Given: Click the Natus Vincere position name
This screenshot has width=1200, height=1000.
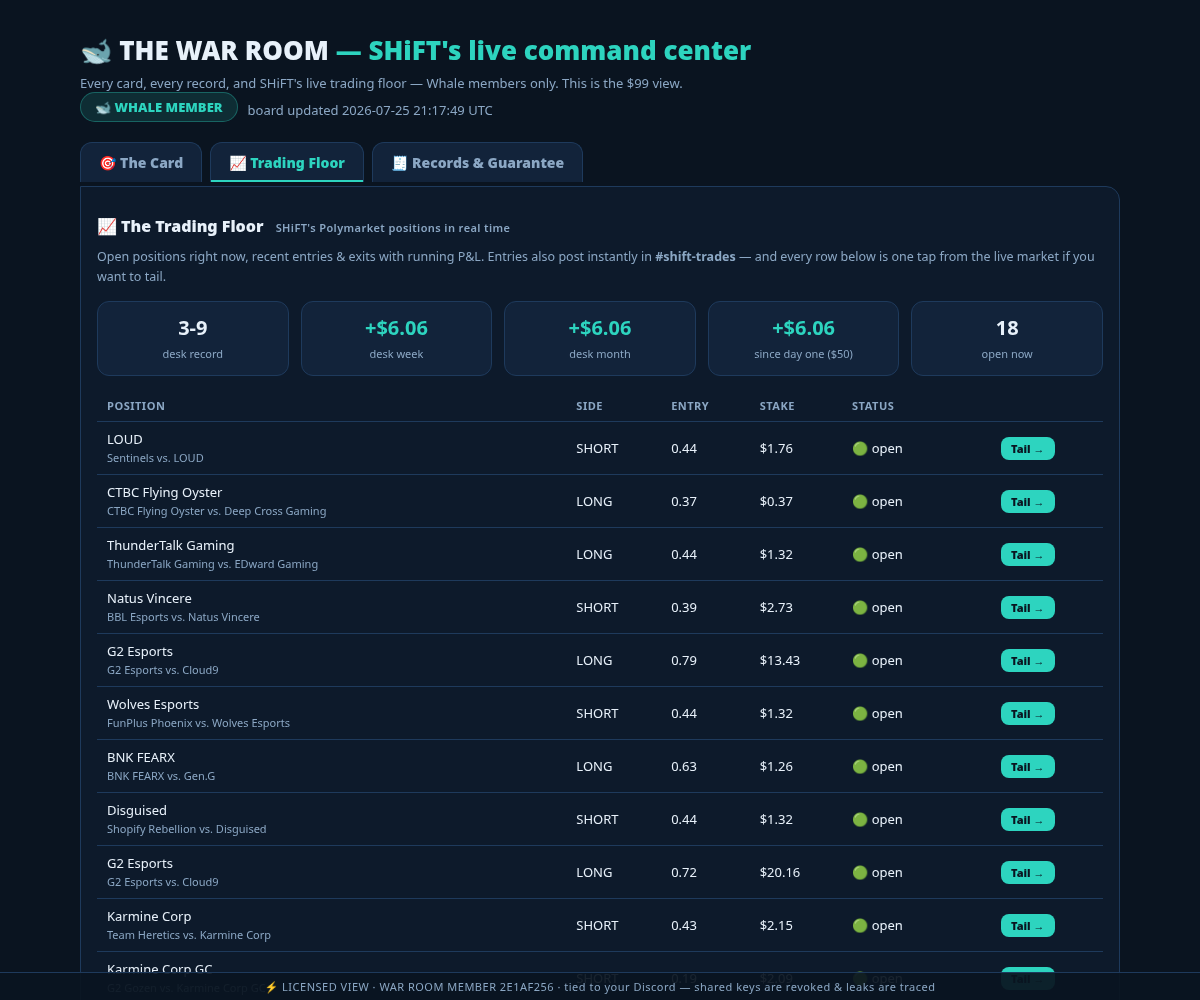Looking at the screenshot, I should pos(149,598).
